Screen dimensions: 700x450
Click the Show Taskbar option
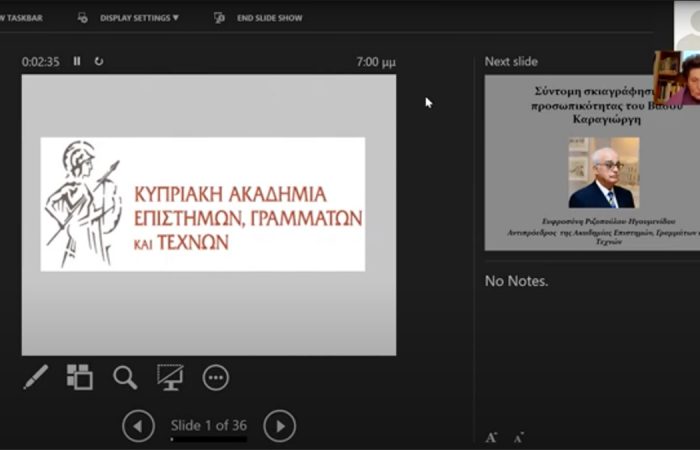point(21,17)
